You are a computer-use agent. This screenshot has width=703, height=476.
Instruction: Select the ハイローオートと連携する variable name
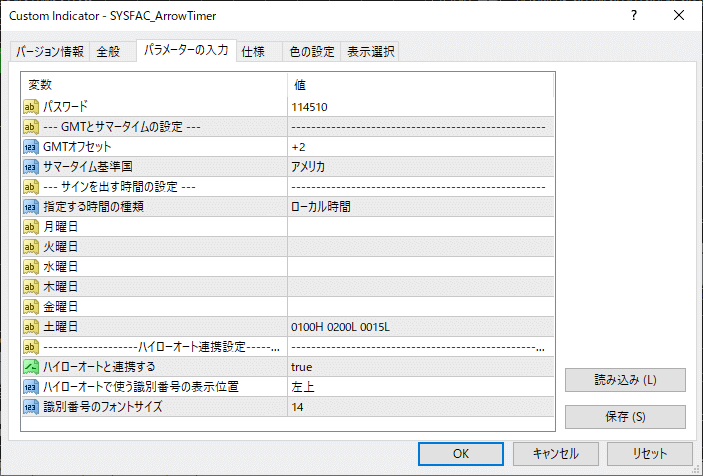tap(99, 367)
